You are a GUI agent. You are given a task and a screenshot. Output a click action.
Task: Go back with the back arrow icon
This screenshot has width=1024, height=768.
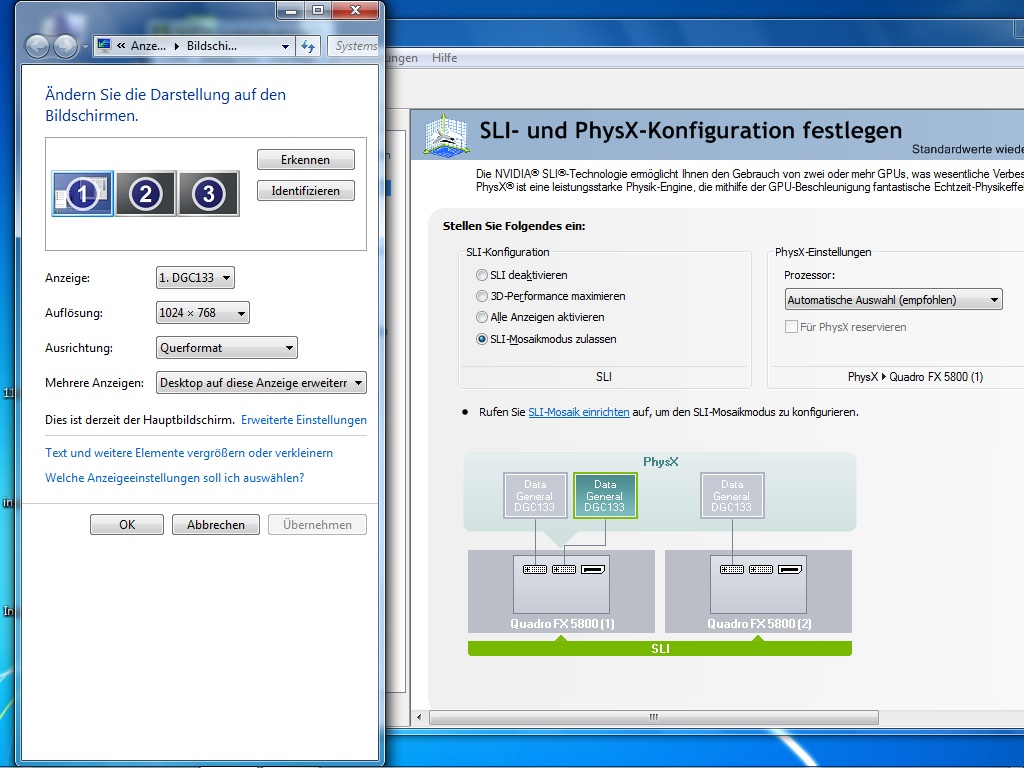click(x=37, y=46)
